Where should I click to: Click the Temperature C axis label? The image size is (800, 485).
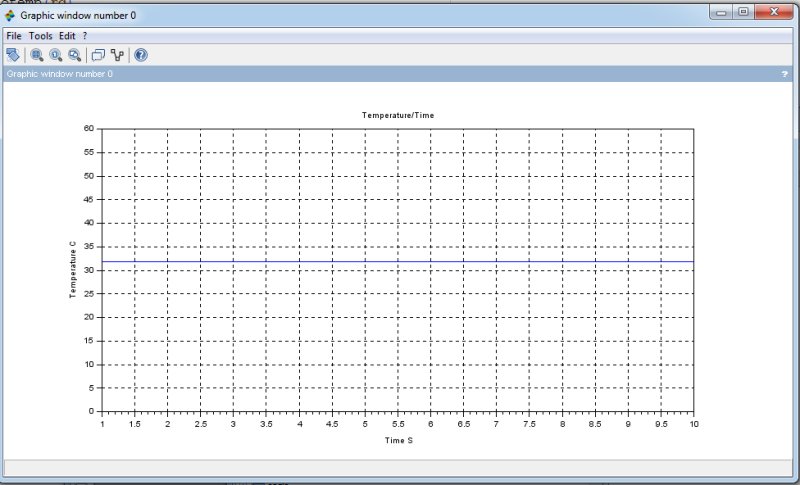coord(72,270)
